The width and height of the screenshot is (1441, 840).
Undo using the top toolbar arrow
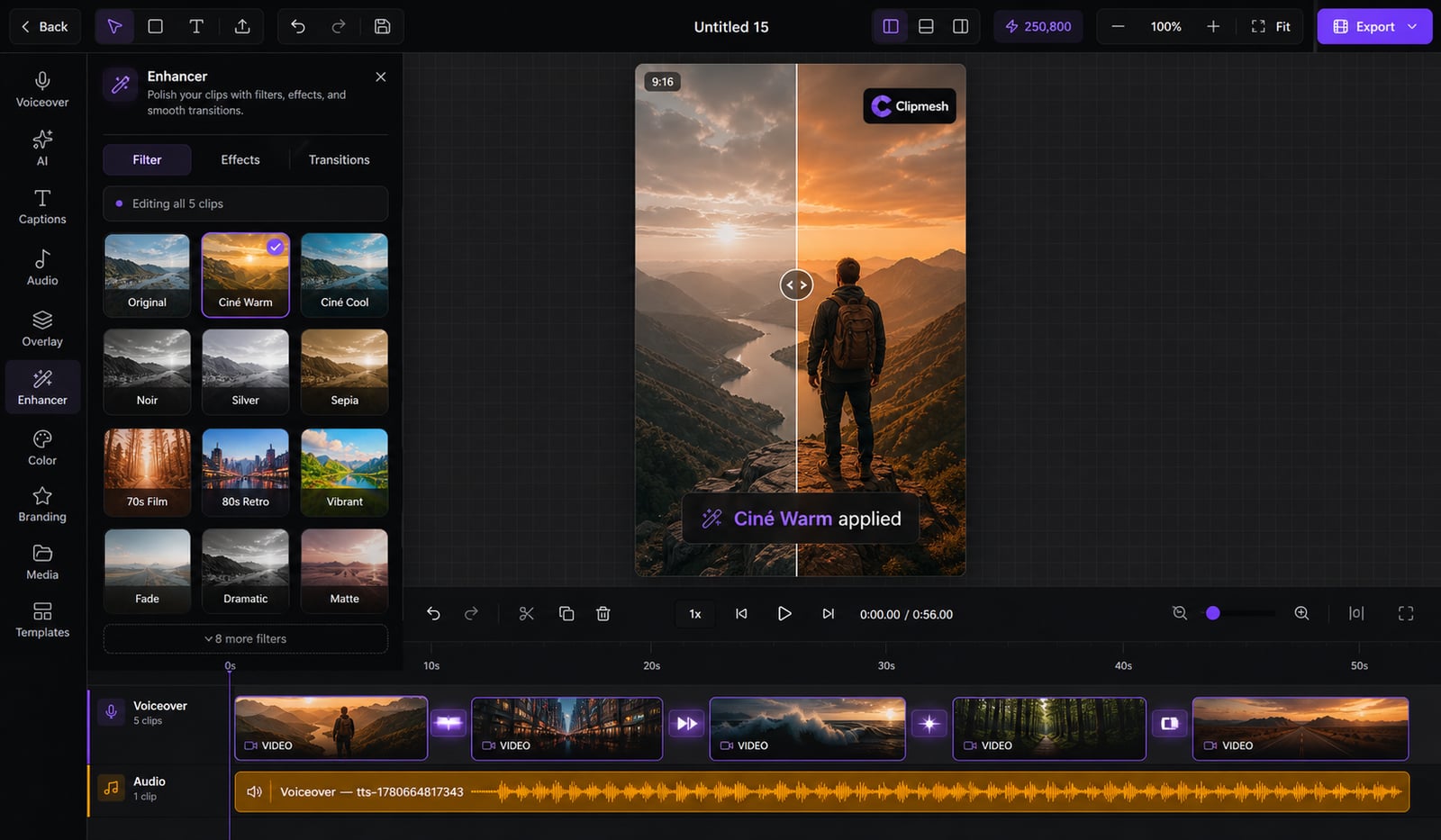(298, 26)
